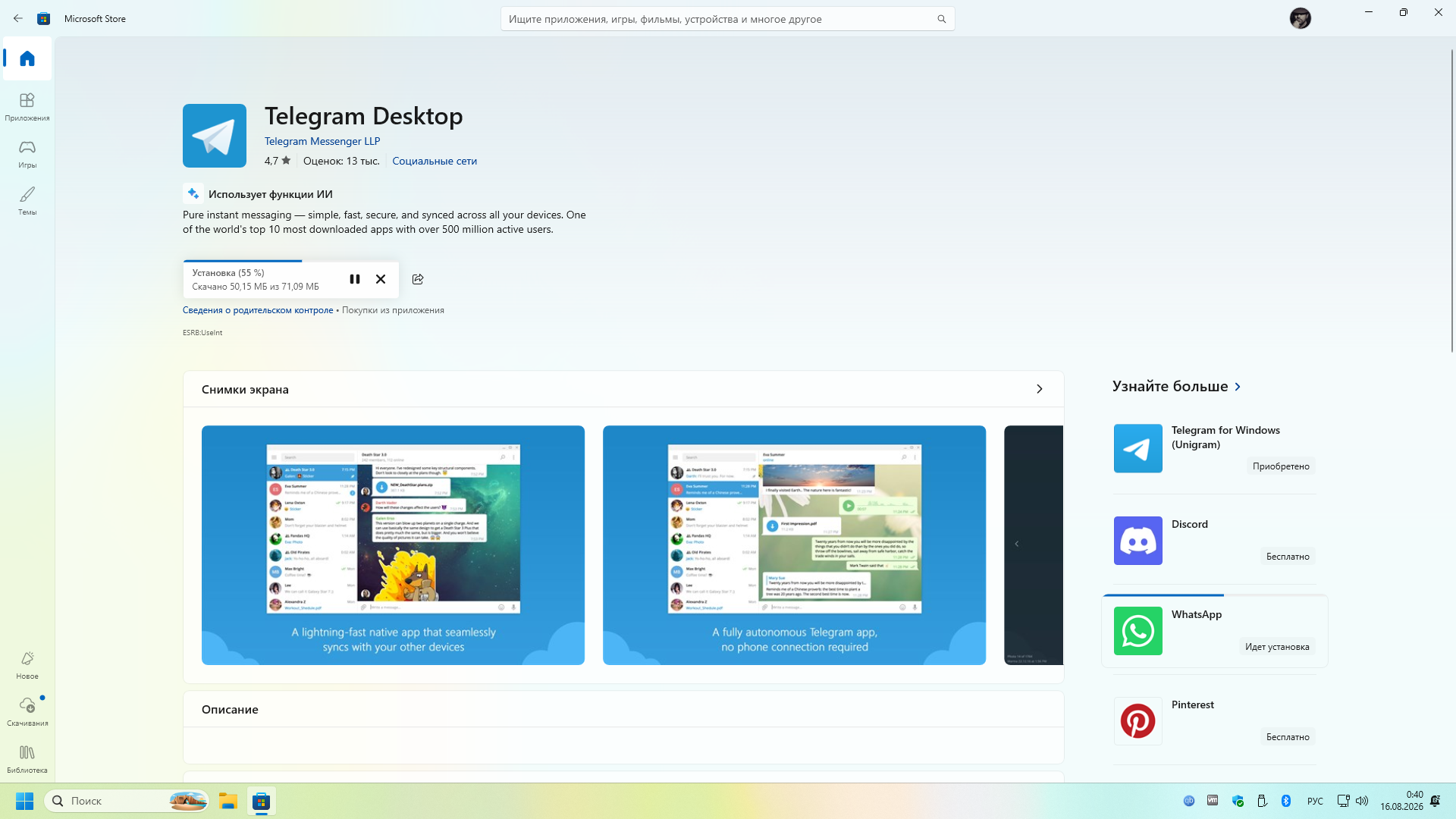The width and height of the screenshot is (1456, 819).
Task: Click the Microsoft Store logo in title bar
Action: pos(44,18)
